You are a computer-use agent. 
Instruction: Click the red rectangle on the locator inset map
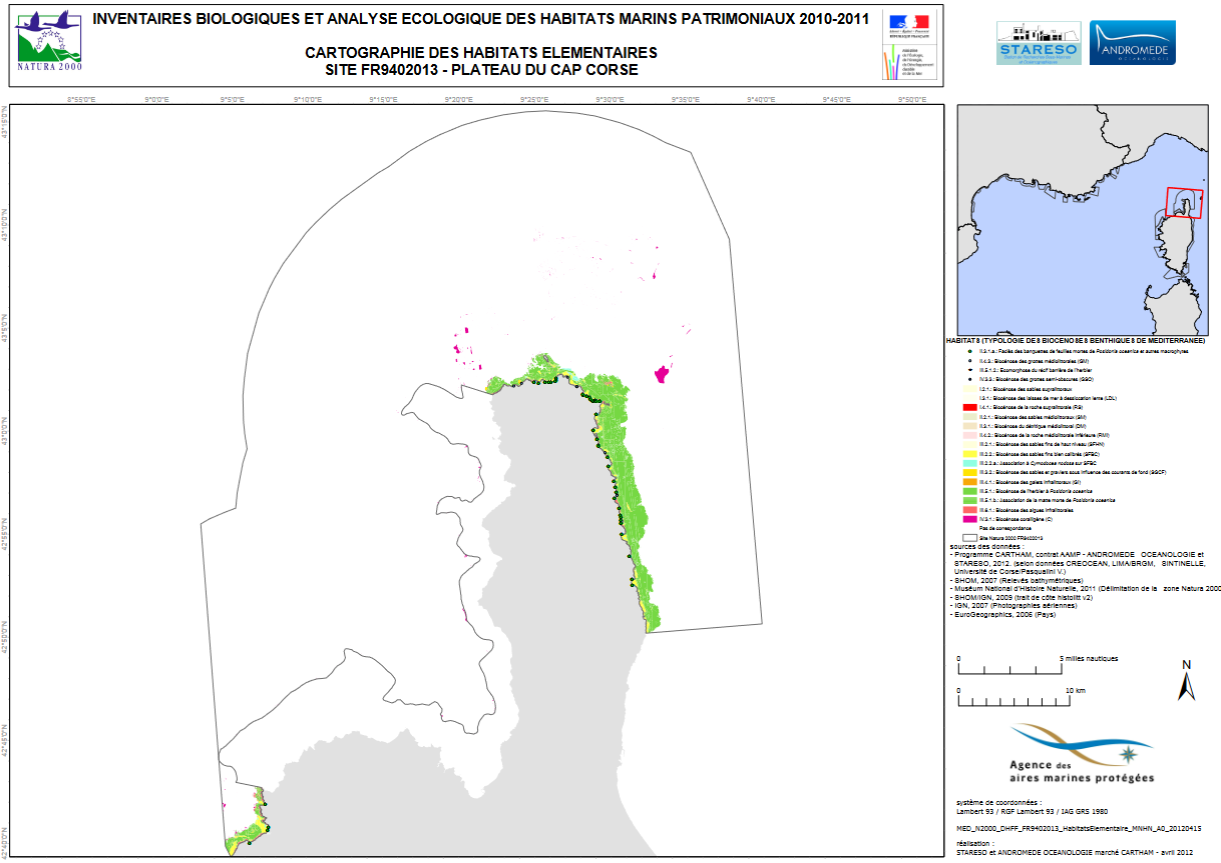click(1185, 203)
